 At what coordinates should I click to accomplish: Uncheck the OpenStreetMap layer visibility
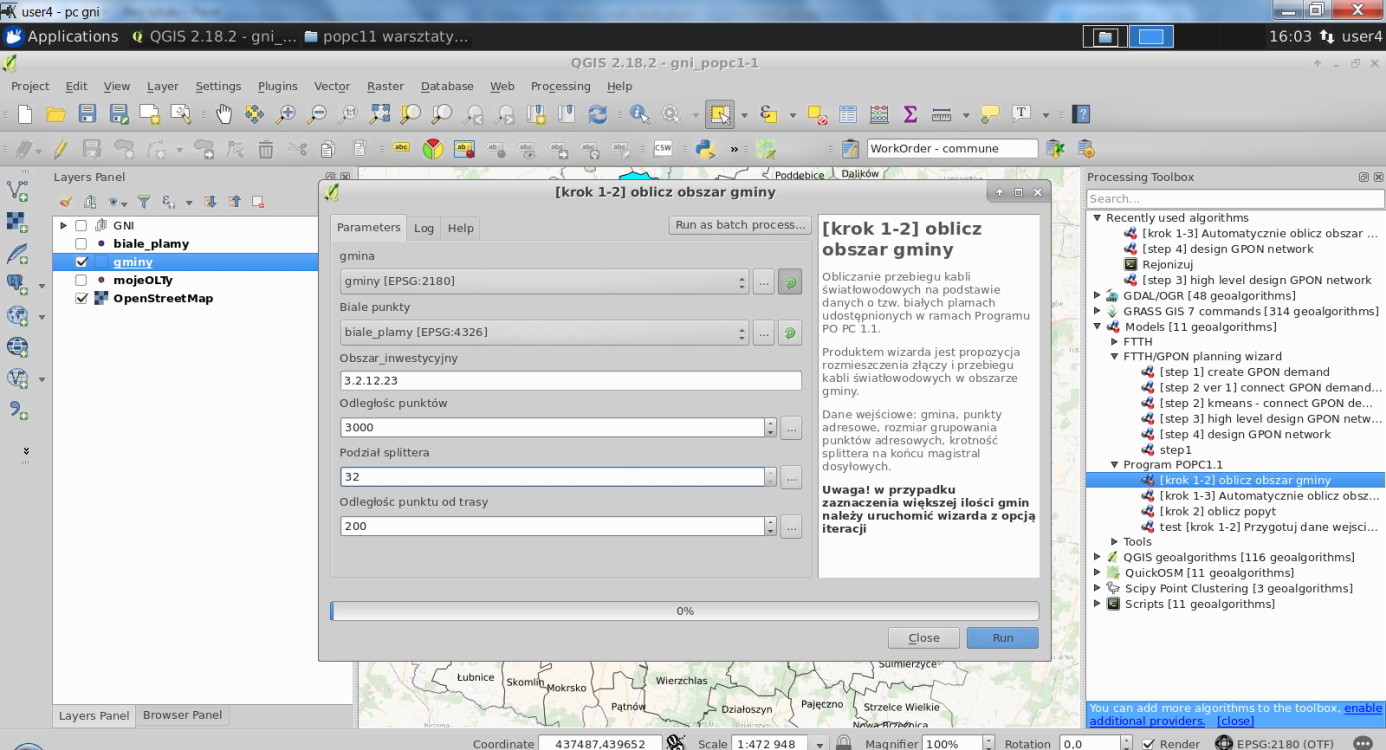81,298
